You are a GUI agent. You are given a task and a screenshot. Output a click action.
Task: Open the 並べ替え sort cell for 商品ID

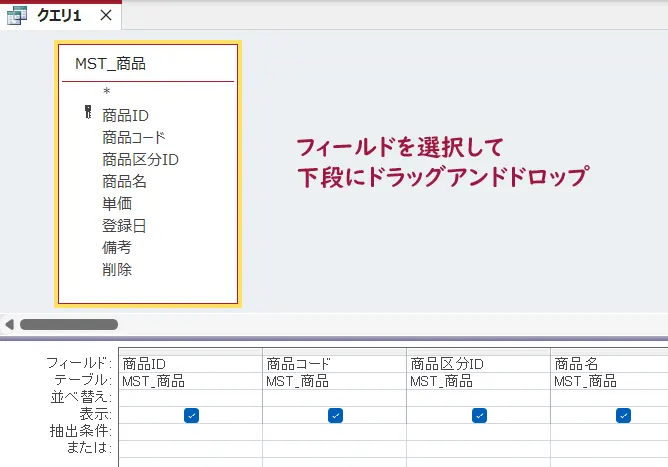point(189,398)
